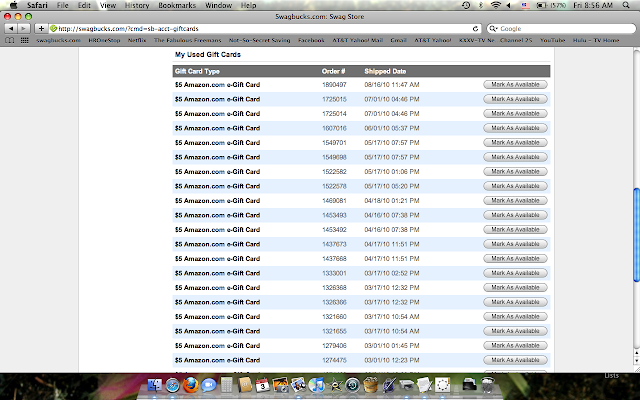Show Top Sites grid icon

[x=24, y=40]
